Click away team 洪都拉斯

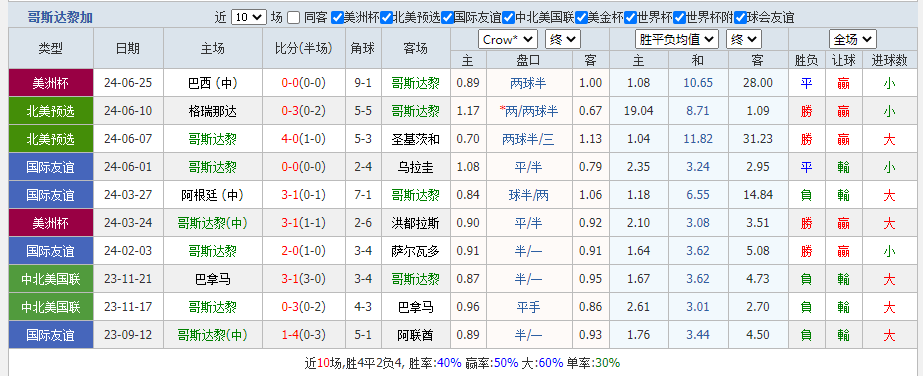(x=416, y=223)
